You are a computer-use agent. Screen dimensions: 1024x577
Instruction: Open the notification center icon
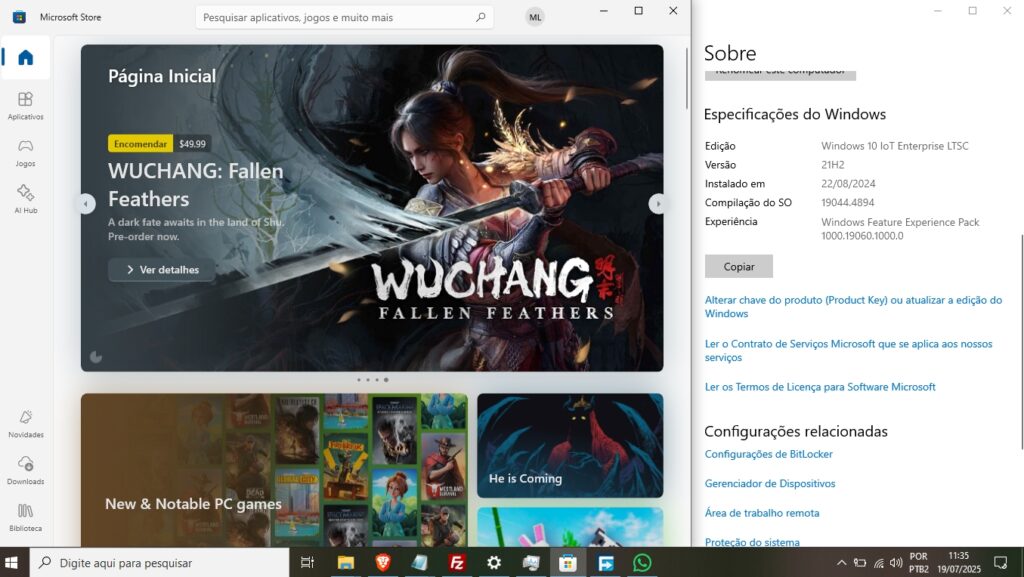pyautogui.click(x=1000, y=563)
